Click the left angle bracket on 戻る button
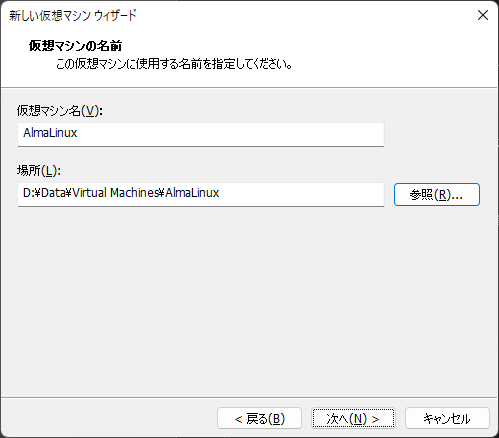499x438 pixels. pos(238,419)
